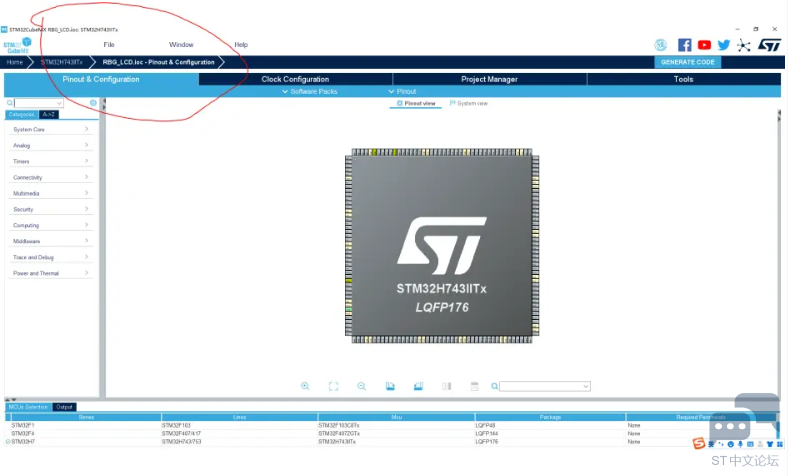Click the table layout icon in pinout toolbar
The width and height of the screenshot is (788, 476).
474,386
